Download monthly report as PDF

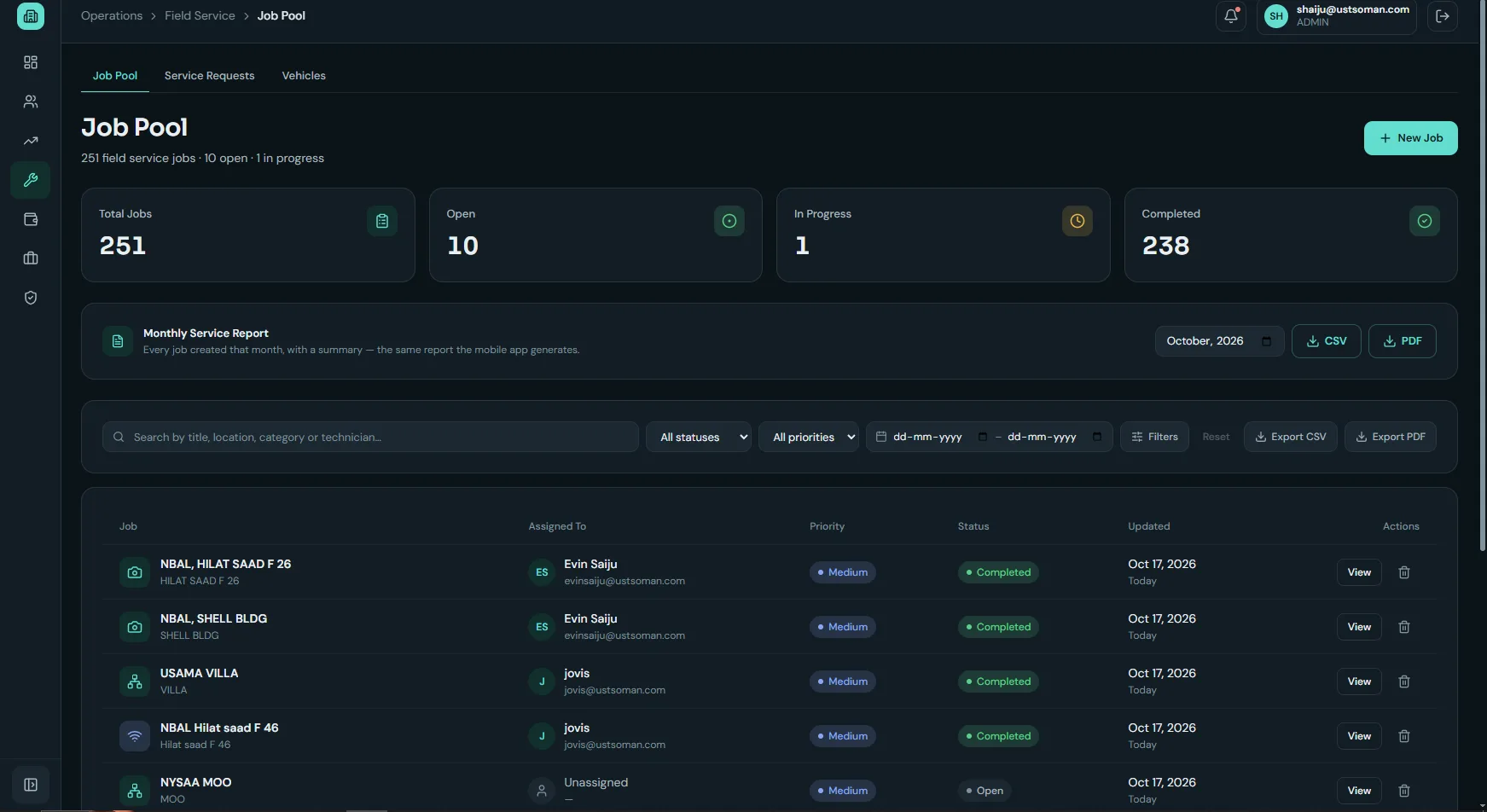pyautogui.click(x=1403, y=341)
